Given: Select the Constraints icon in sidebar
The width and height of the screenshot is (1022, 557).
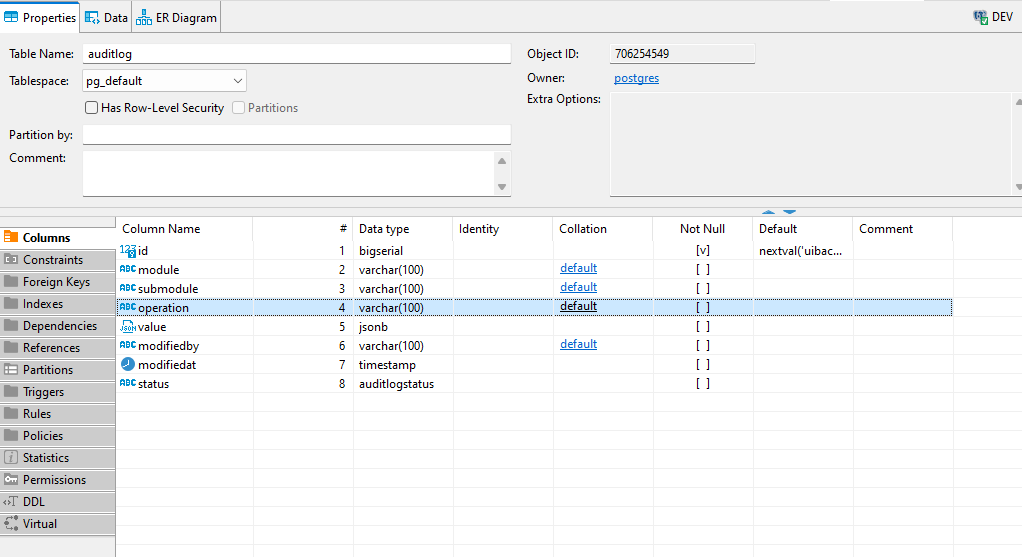Looking at the screenshot, I should 11,260.
